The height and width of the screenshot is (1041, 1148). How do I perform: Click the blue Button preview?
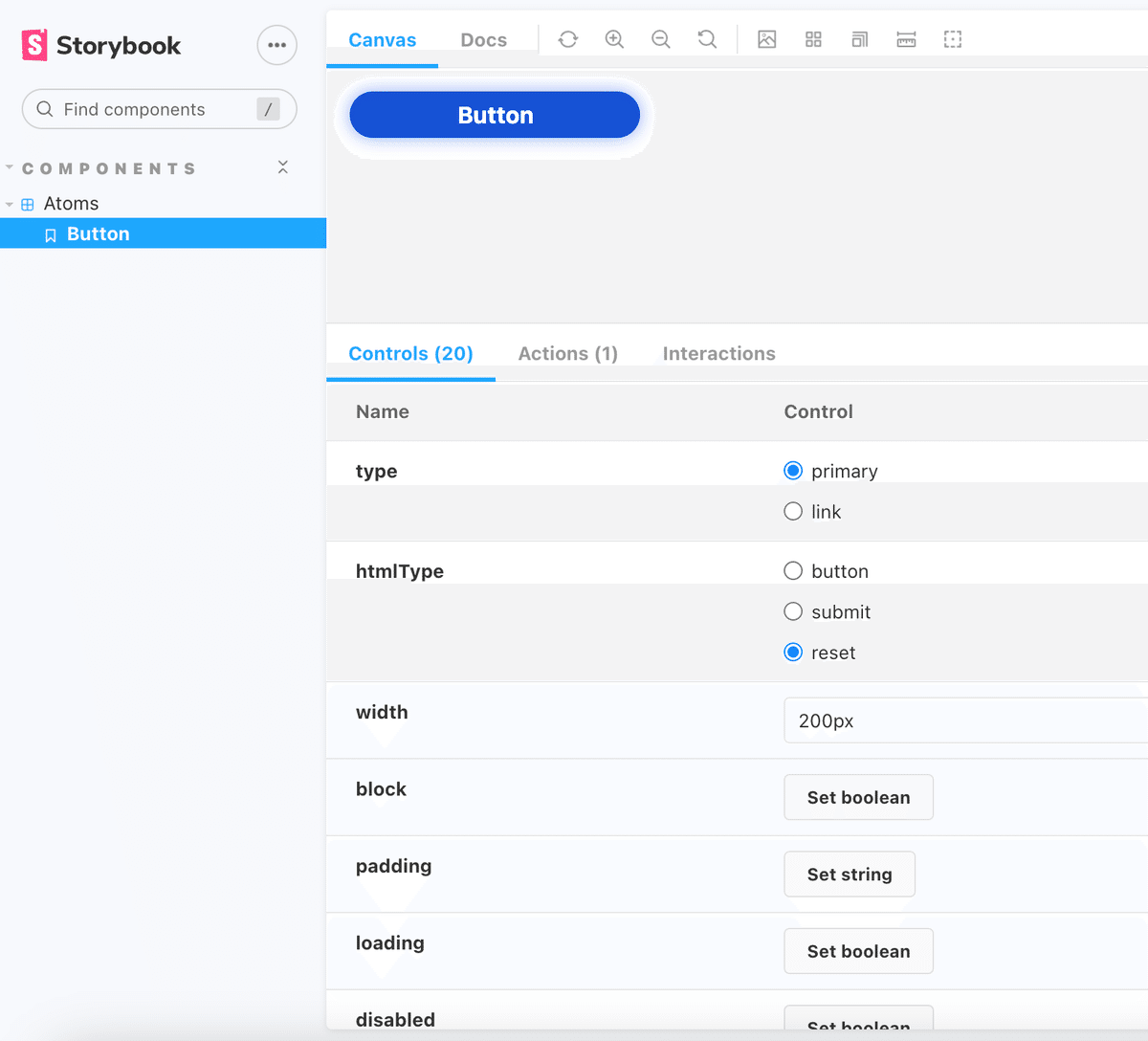tap(495, 115)
